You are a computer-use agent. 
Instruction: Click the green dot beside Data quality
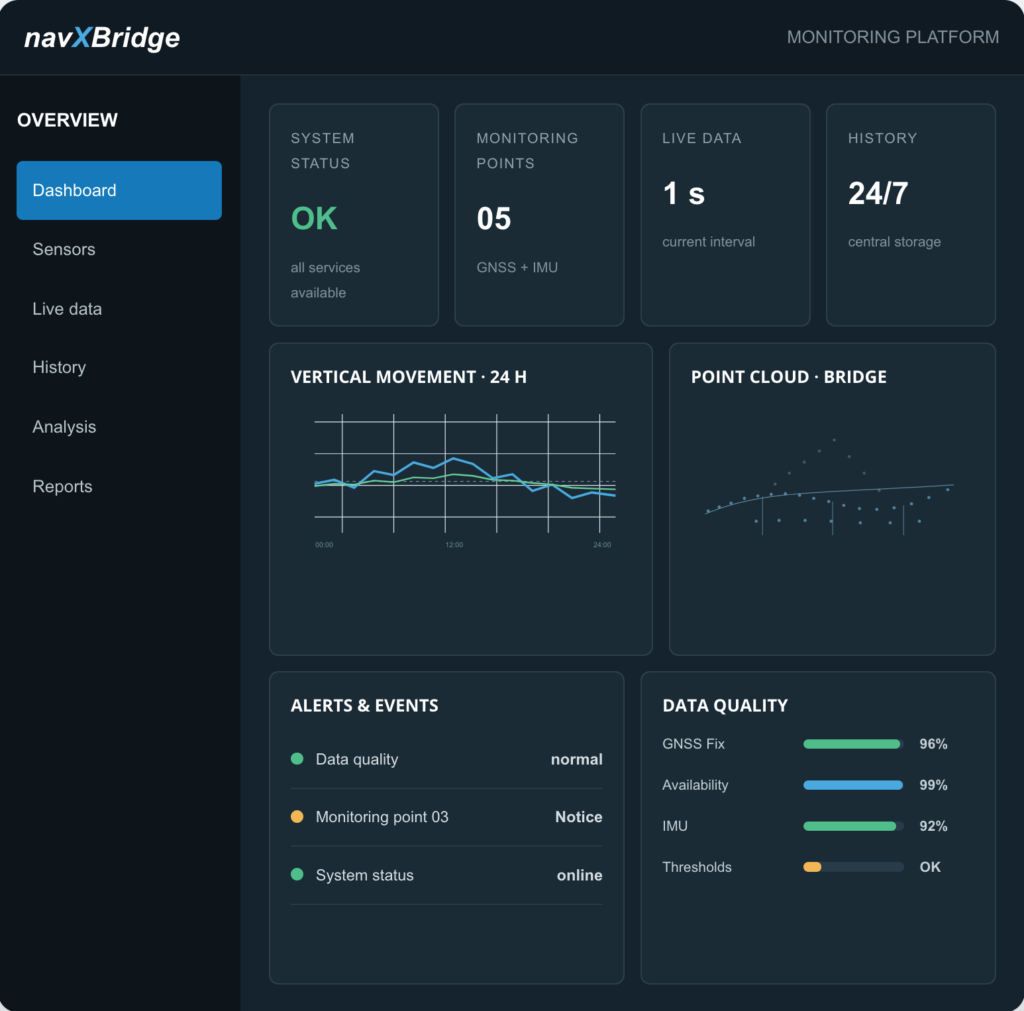point(297,758)
